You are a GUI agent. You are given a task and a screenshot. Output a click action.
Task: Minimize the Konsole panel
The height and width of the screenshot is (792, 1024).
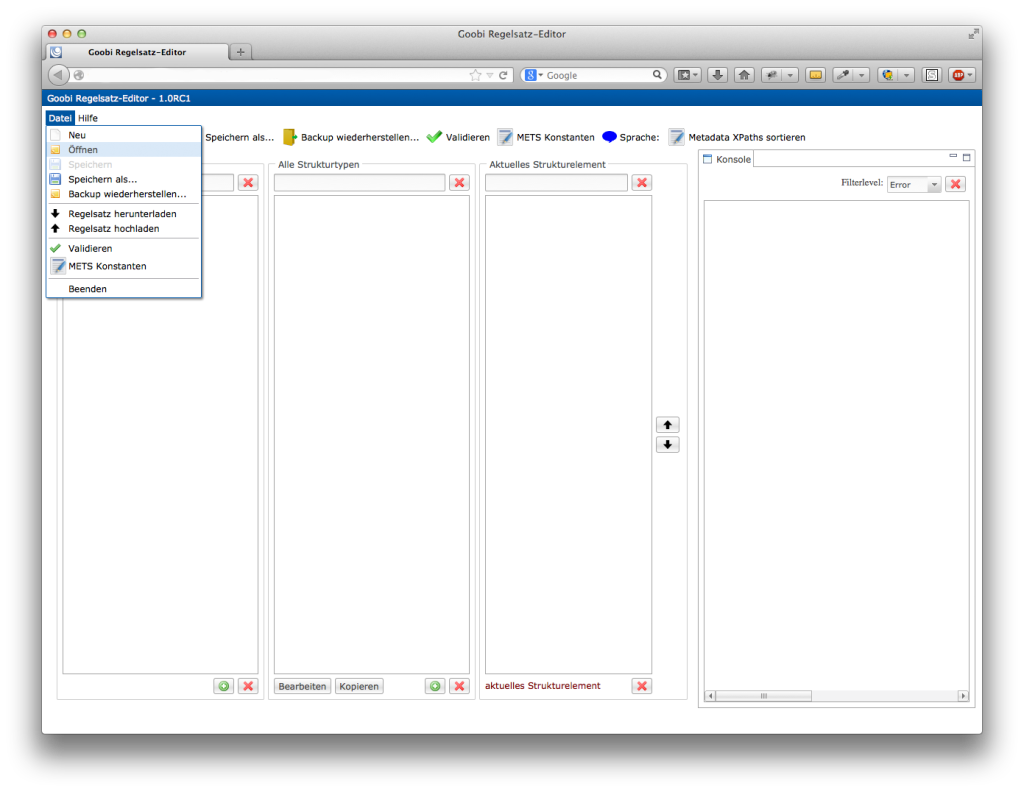pos(953,156)
